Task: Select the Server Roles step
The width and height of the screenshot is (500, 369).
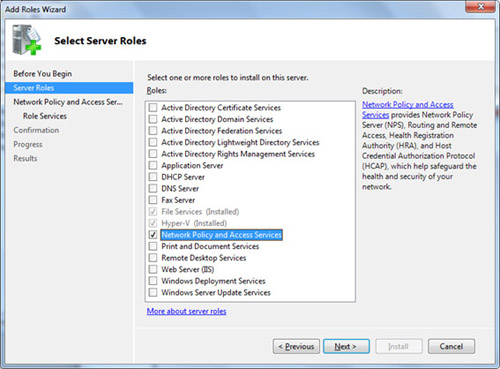Action: 69,88
